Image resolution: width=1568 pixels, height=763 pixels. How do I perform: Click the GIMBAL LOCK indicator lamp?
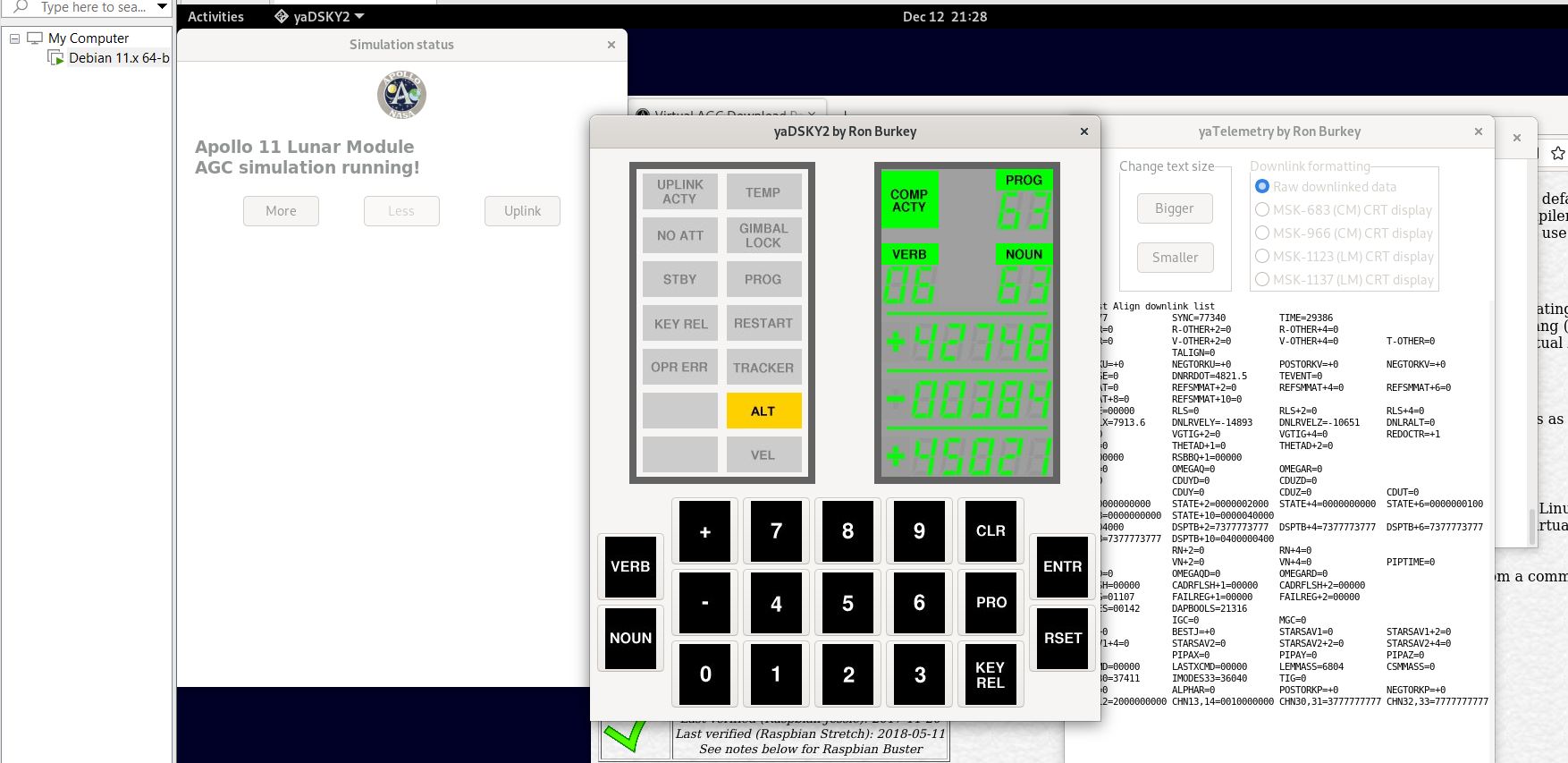763,235
